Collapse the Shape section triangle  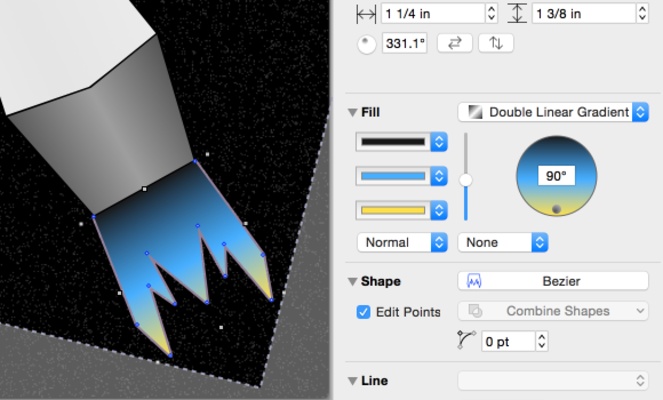click(352, 282)
